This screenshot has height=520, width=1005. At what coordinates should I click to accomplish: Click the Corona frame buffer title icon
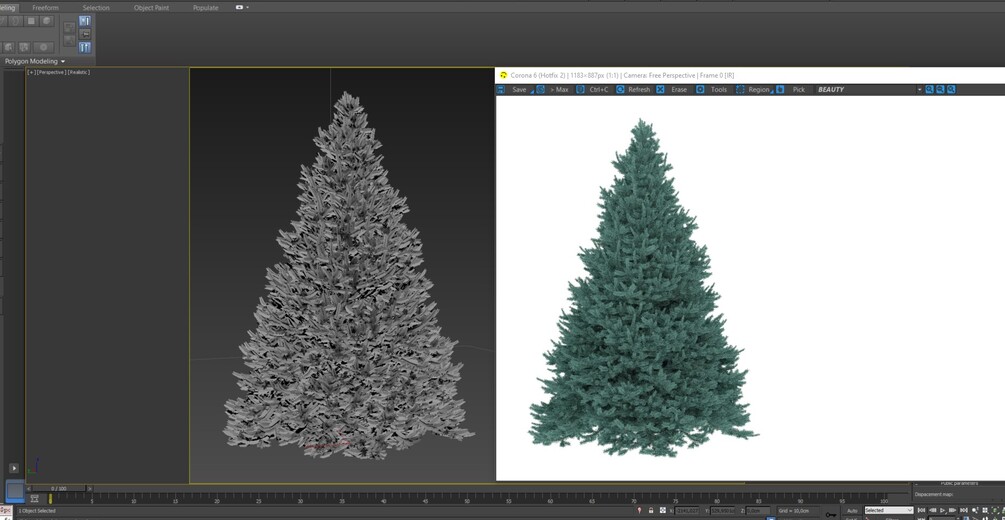click(x=503, y=75)
